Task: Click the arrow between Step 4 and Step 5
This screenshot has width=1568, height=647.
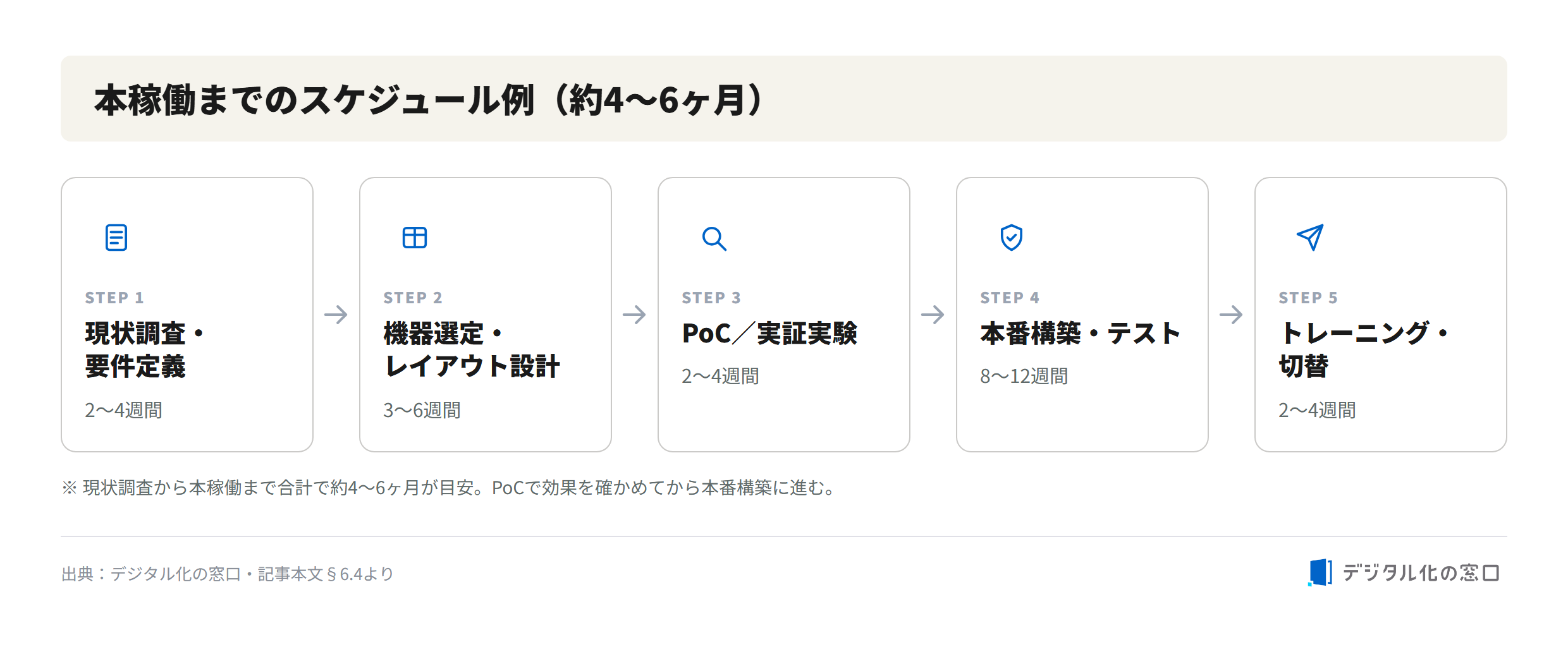Action: click(1231, 315)
